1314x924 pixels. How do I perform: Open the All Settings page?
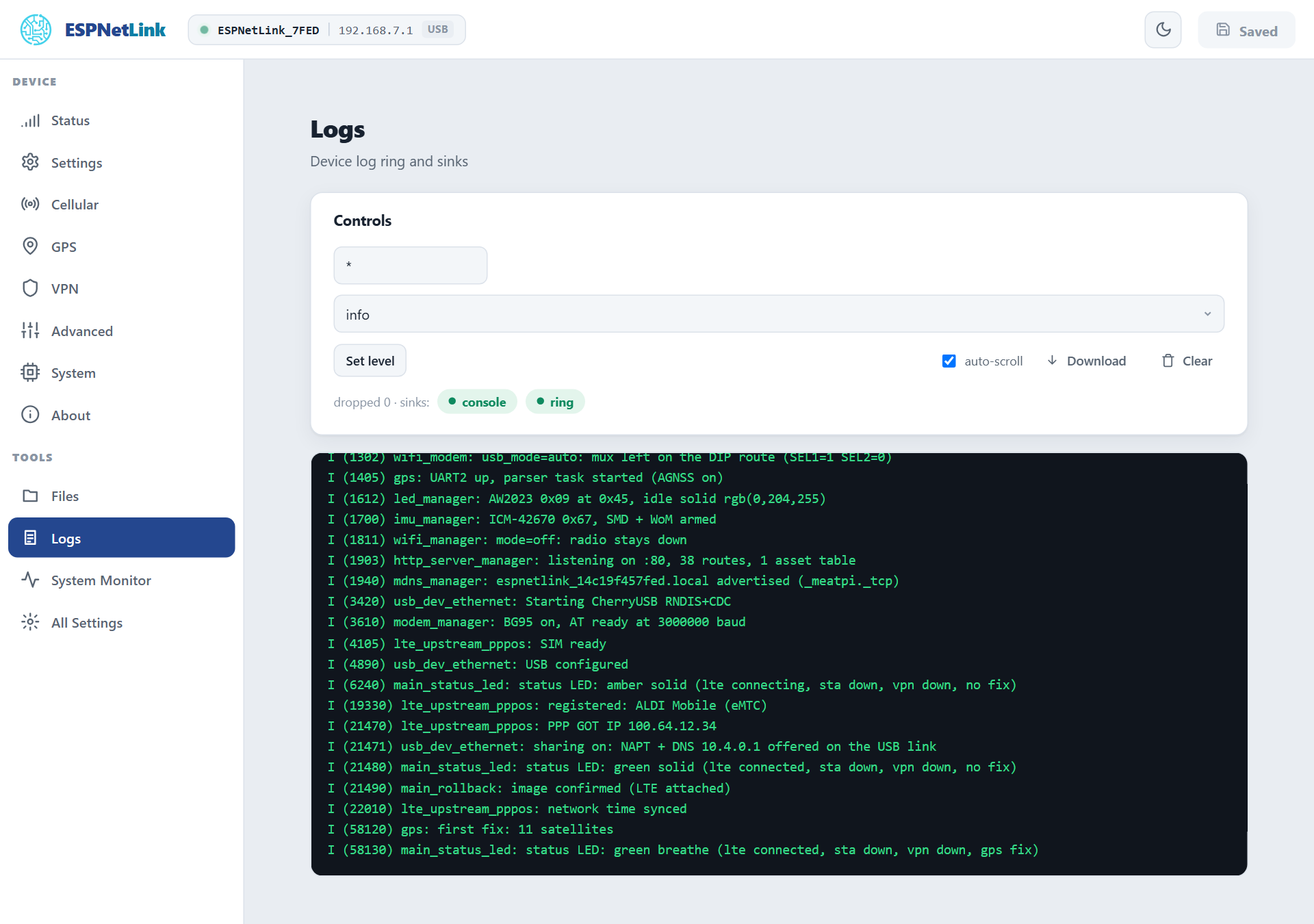click(122, 622)
